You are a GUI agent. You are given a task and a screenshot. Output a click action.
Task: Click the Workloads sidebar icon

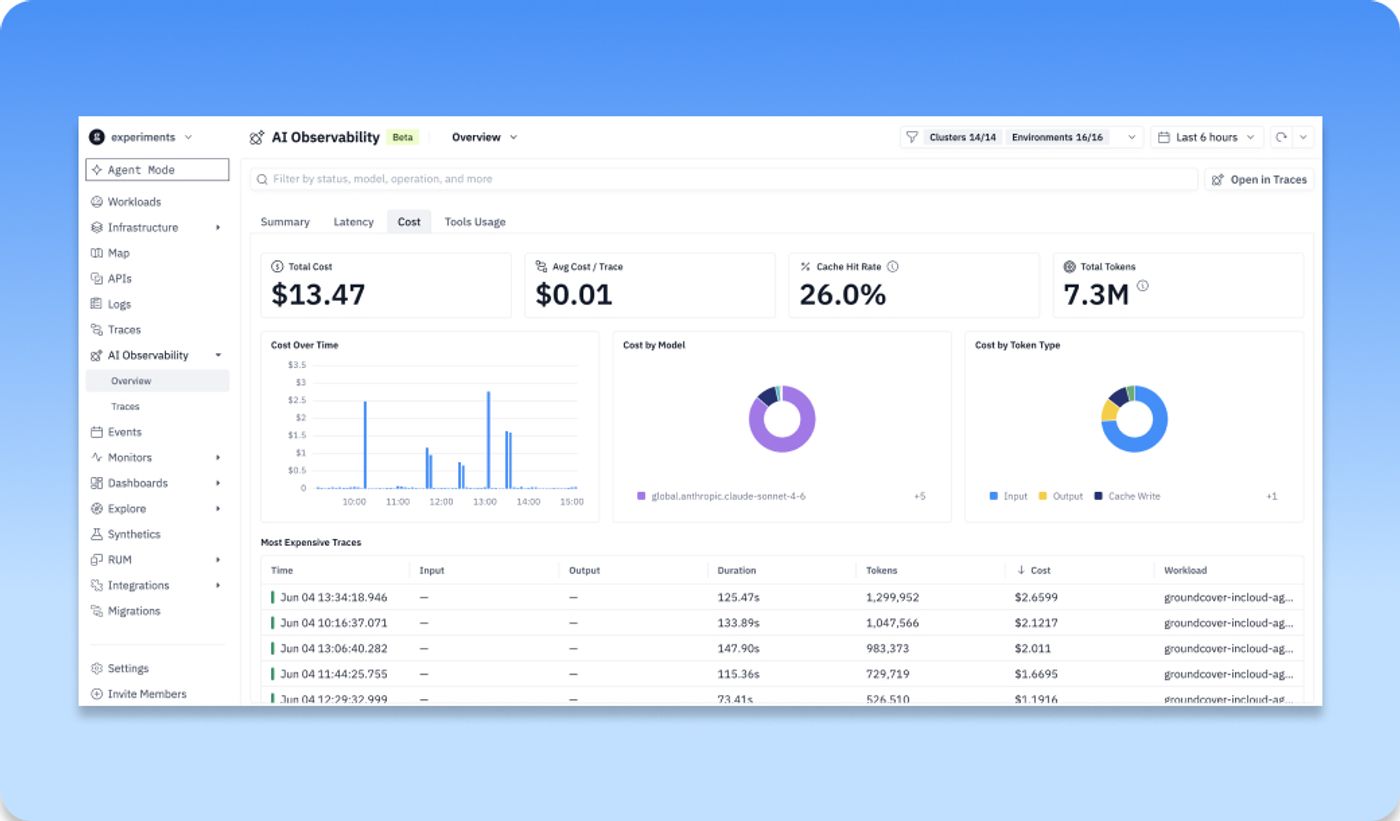[x=97, y=202]
